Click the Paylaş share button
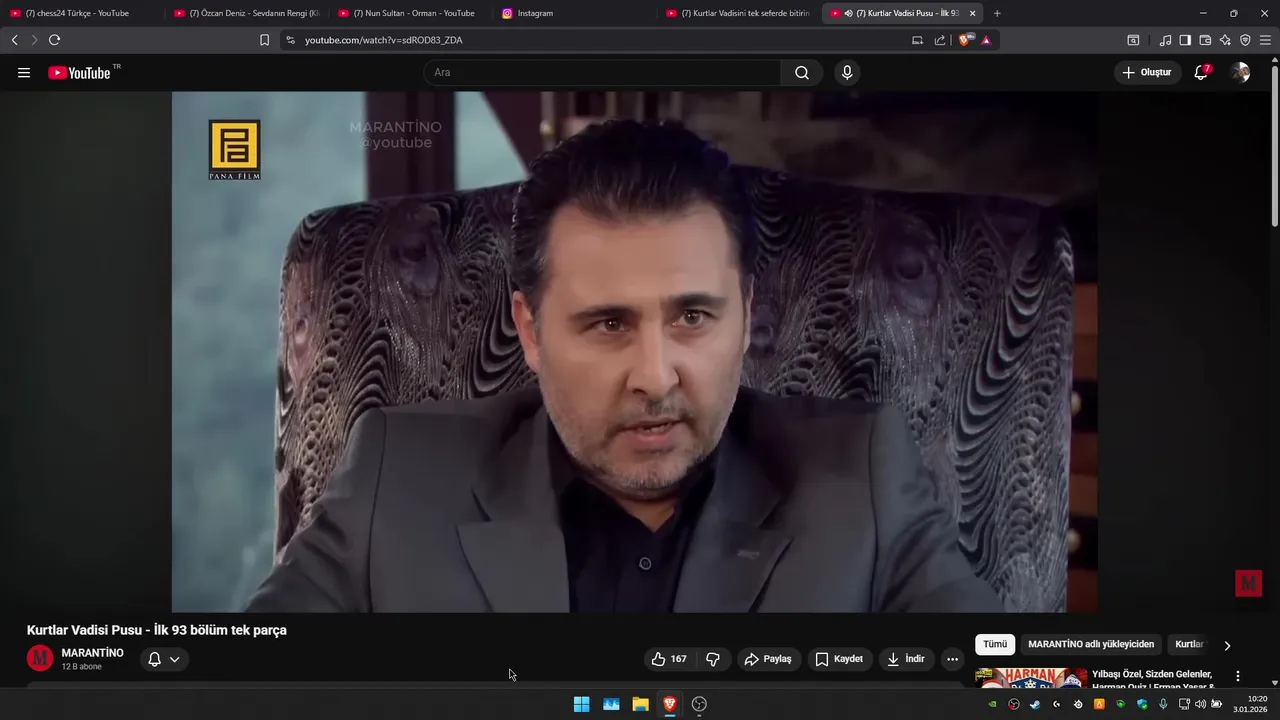This screenshot has height=720, width=1280. (767, 659)
